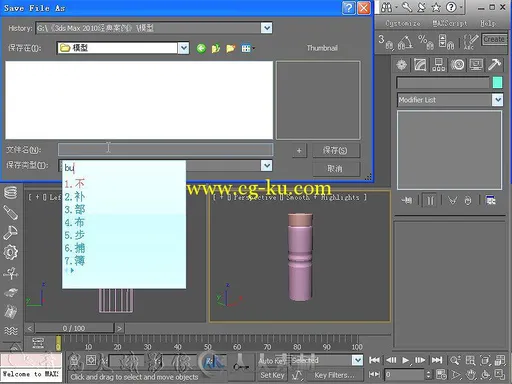Switch to the Create command panel tab
The width and height of the screenshot is (512, 384).
pos(402,64)
